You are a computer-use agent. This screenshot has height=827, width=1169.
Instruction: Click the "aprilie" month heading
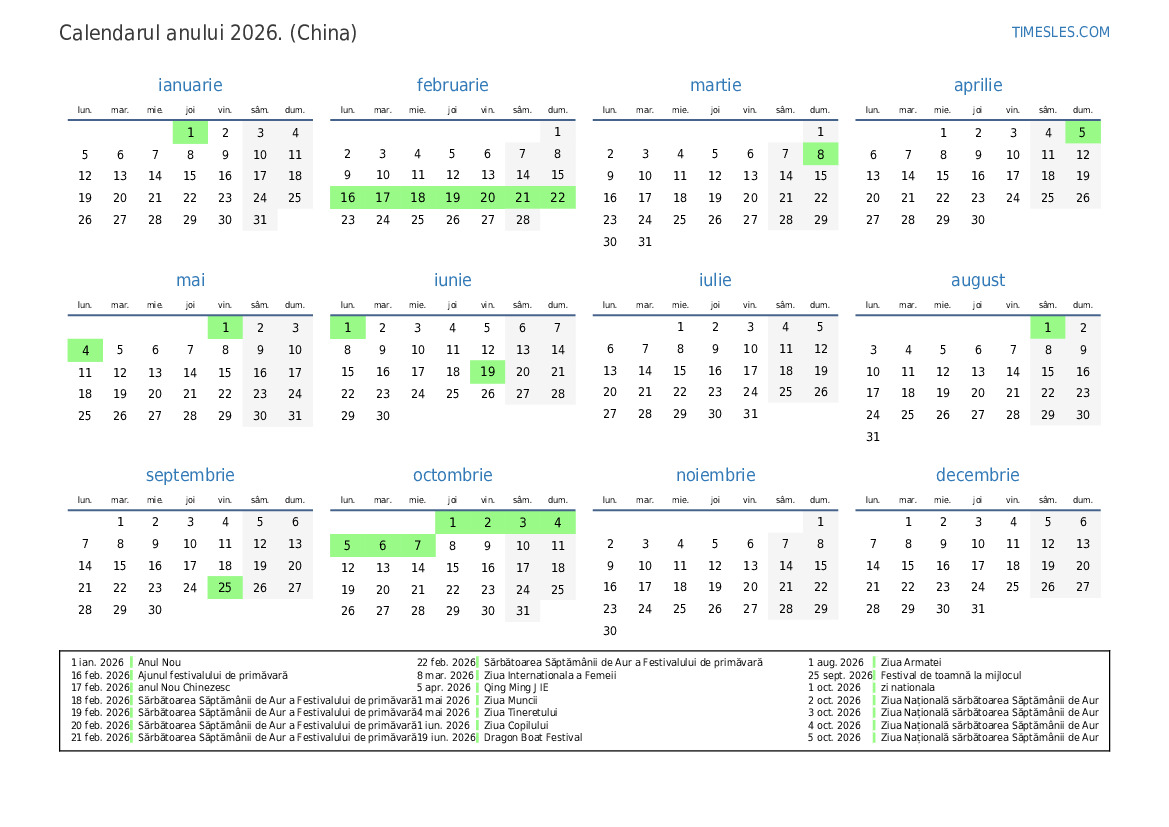[x=978, y=85]
